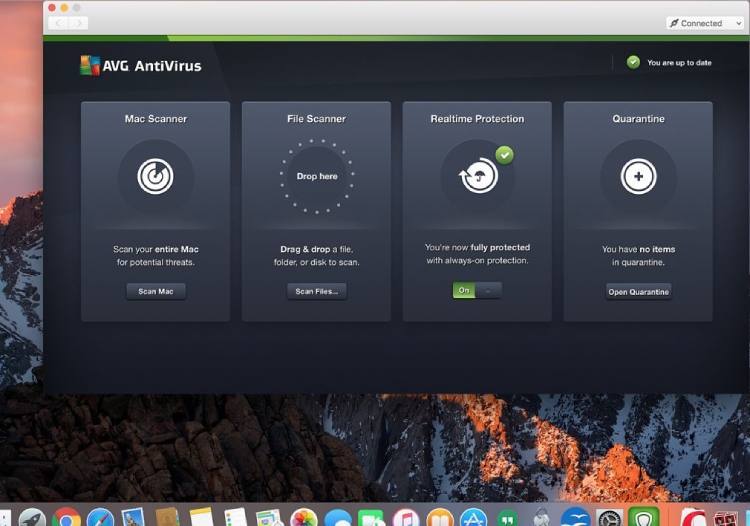
Task: Go back with the left arrow button
Action: click(x=58, y=23)
